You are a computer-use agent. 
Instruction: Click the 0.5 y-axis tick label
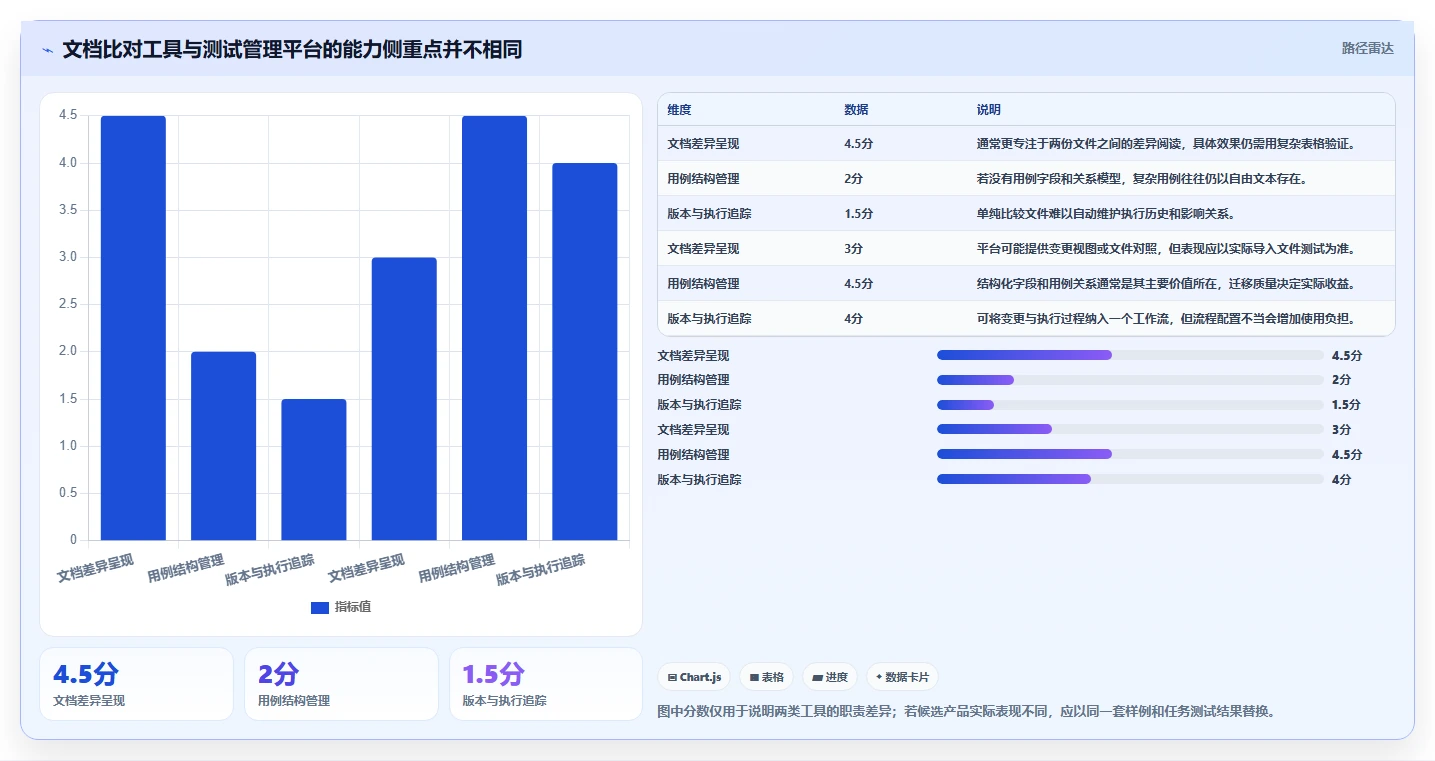(x=69, y=493)
